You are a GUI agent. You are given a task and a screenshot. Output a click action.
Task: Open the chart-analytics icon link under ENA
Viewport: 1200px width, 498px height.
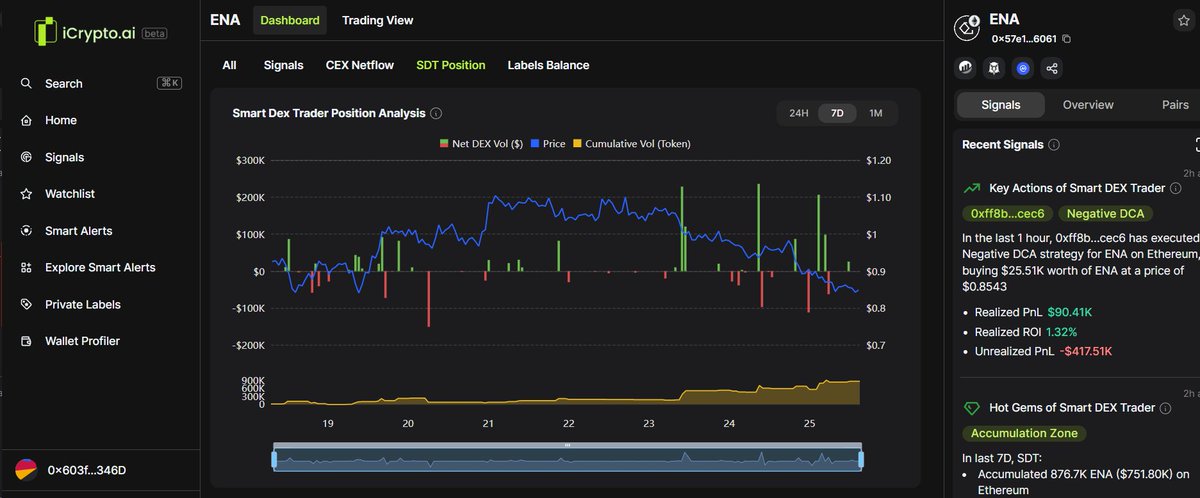966,68
